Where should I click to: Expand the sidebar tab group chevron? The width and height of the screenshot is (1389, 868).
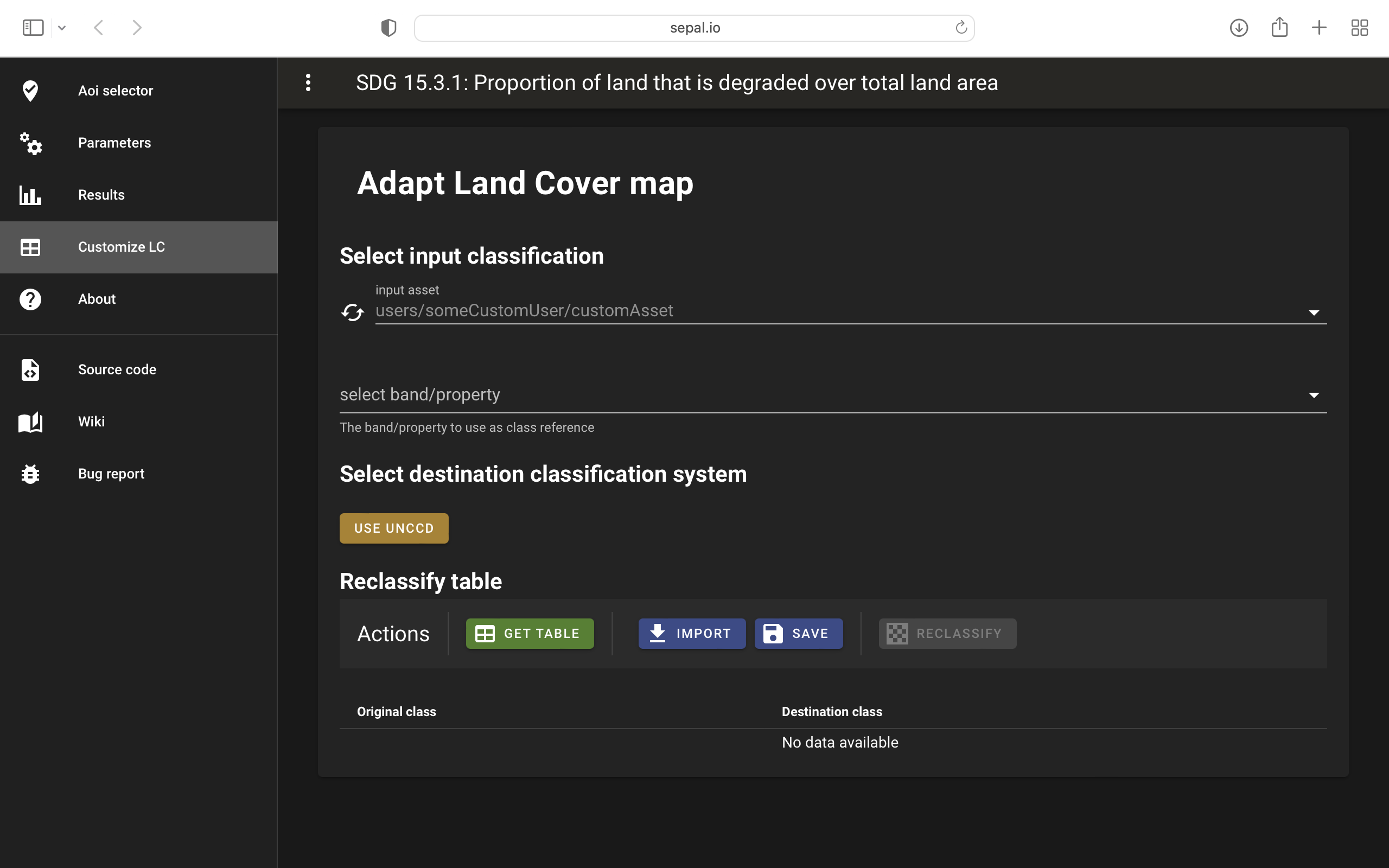point(62,28)
